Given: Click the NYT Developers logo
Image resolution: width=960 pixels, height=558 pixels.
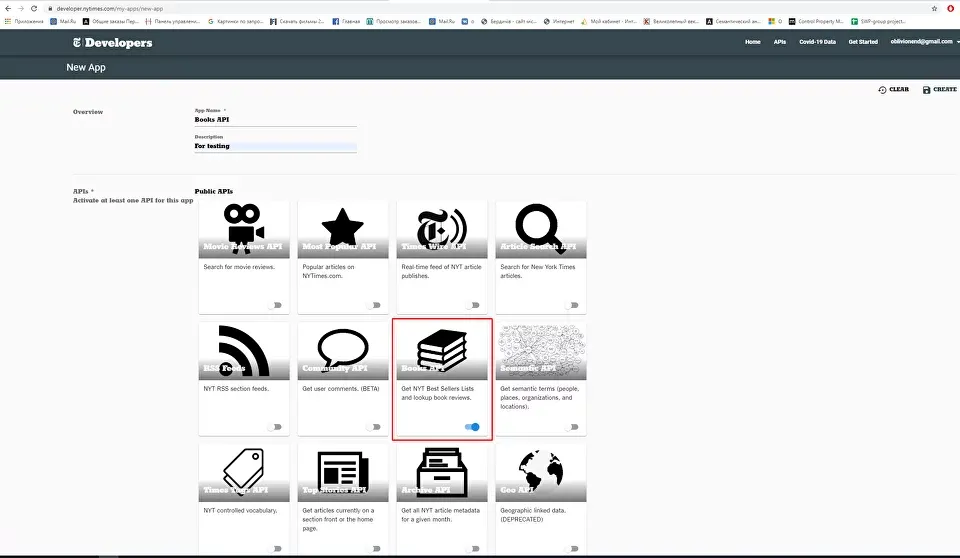Looking at the screenshot, I should tap(113, 42).
